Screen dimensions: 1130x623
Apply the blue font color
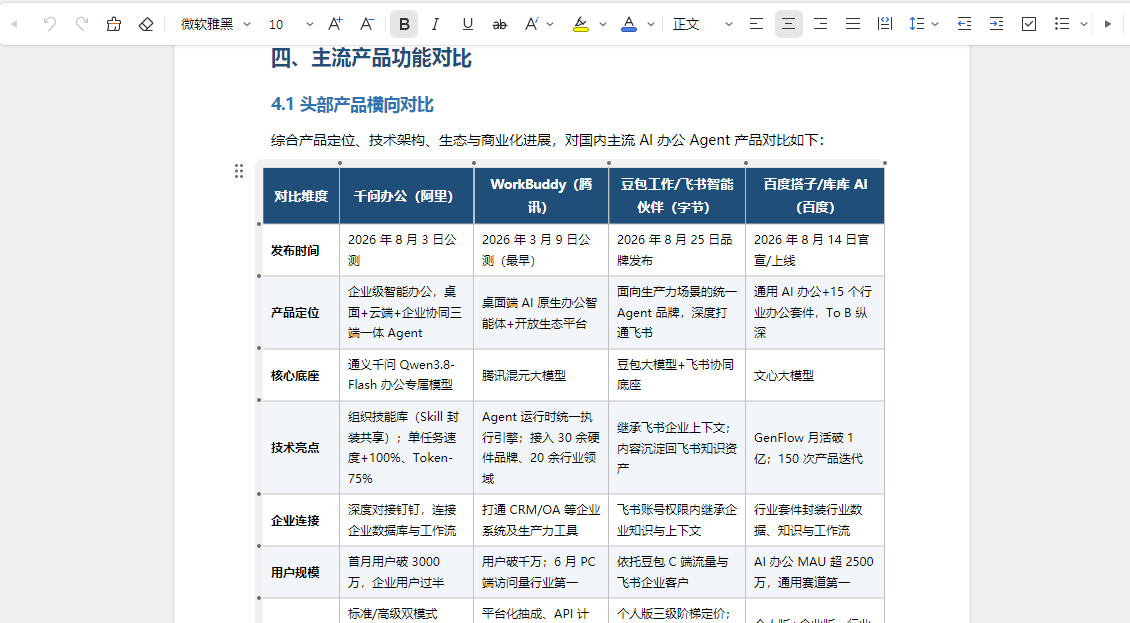tap(629, 24)
